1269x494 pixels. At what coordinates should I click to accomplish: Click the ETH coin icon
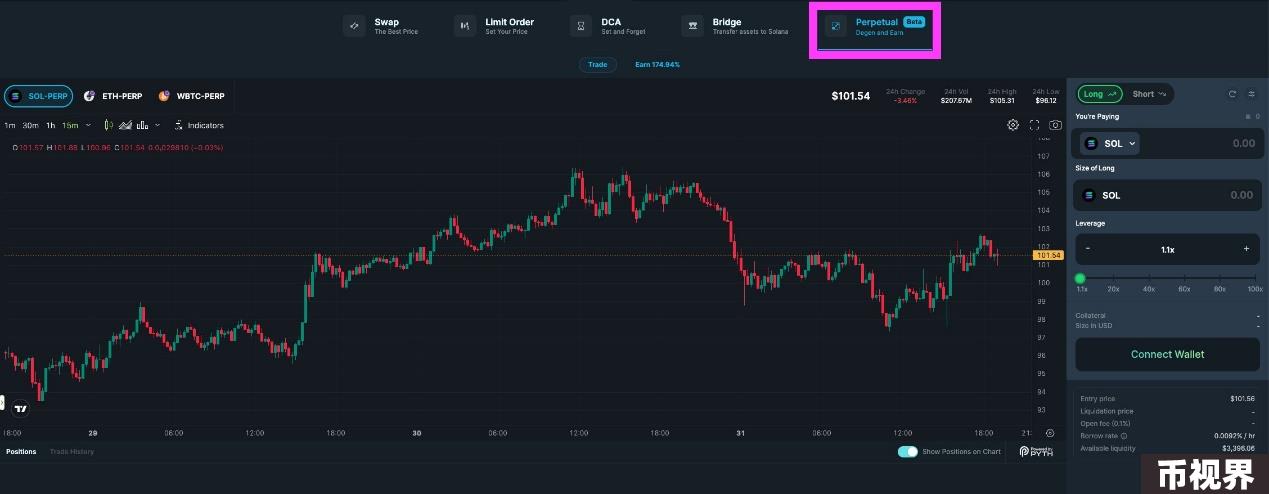pyautogui.click(x=89, y=96)
